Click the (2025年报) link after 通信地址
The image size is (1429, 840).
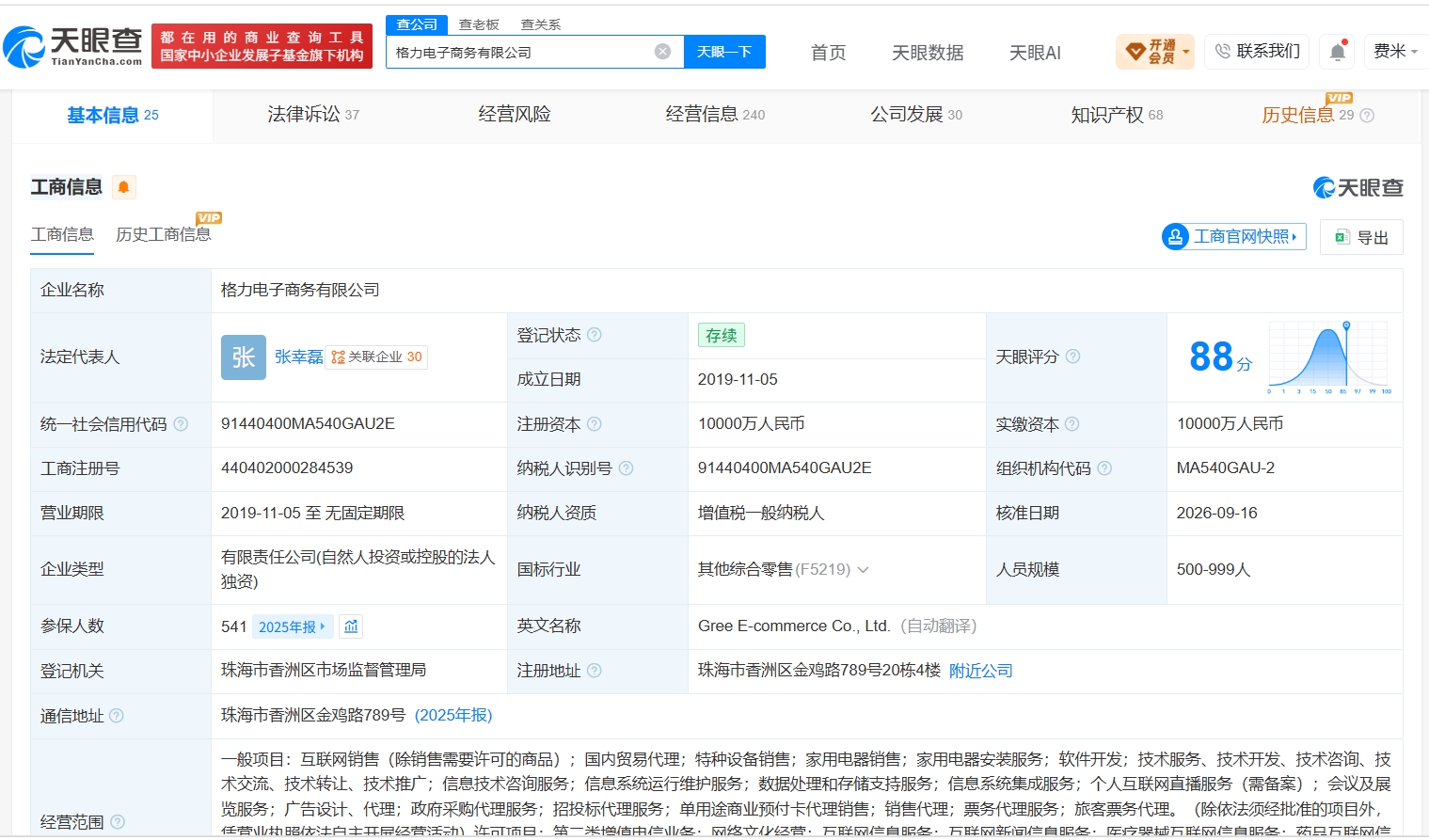453,716
